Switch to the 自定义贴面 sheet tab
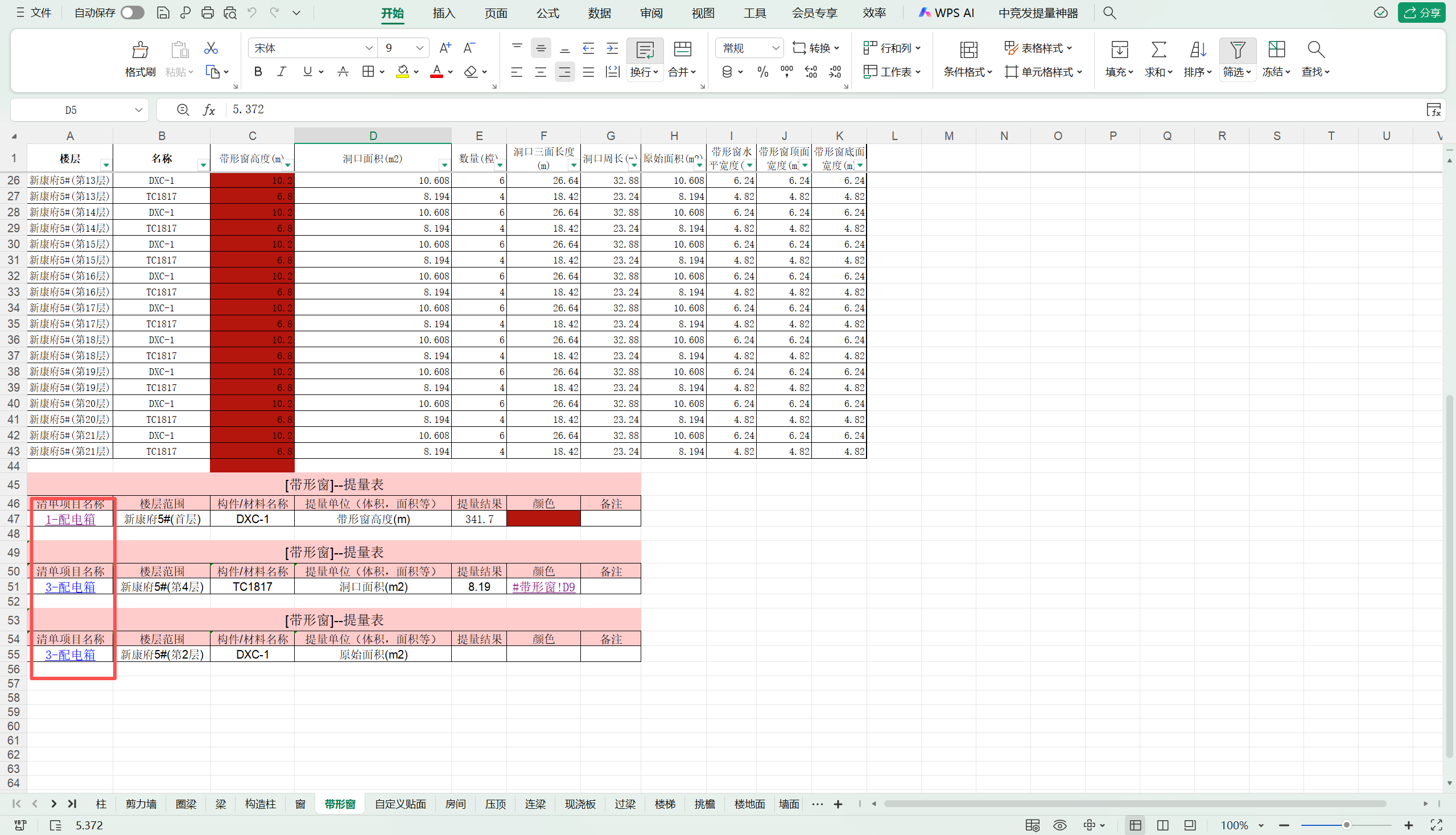The image size is (1456, 835). point(400,804)
